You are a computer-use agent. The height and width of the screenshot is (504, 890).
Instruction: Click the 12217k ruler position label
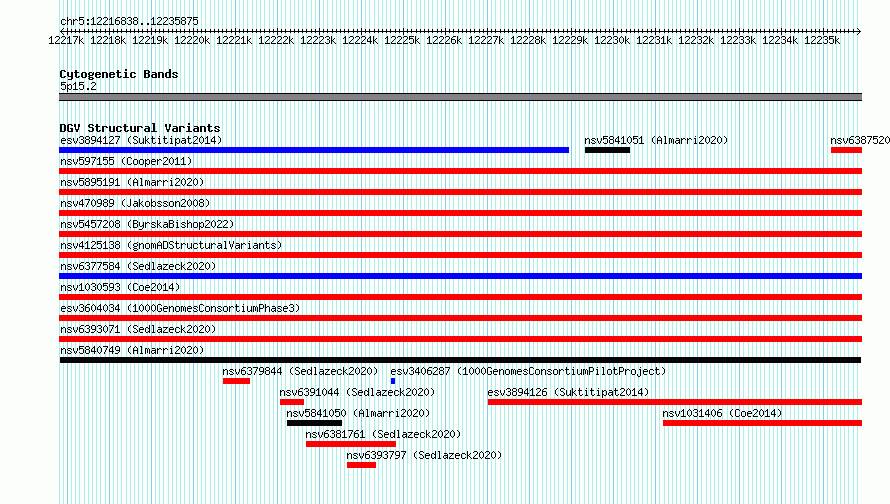click(x=66, y=41)
